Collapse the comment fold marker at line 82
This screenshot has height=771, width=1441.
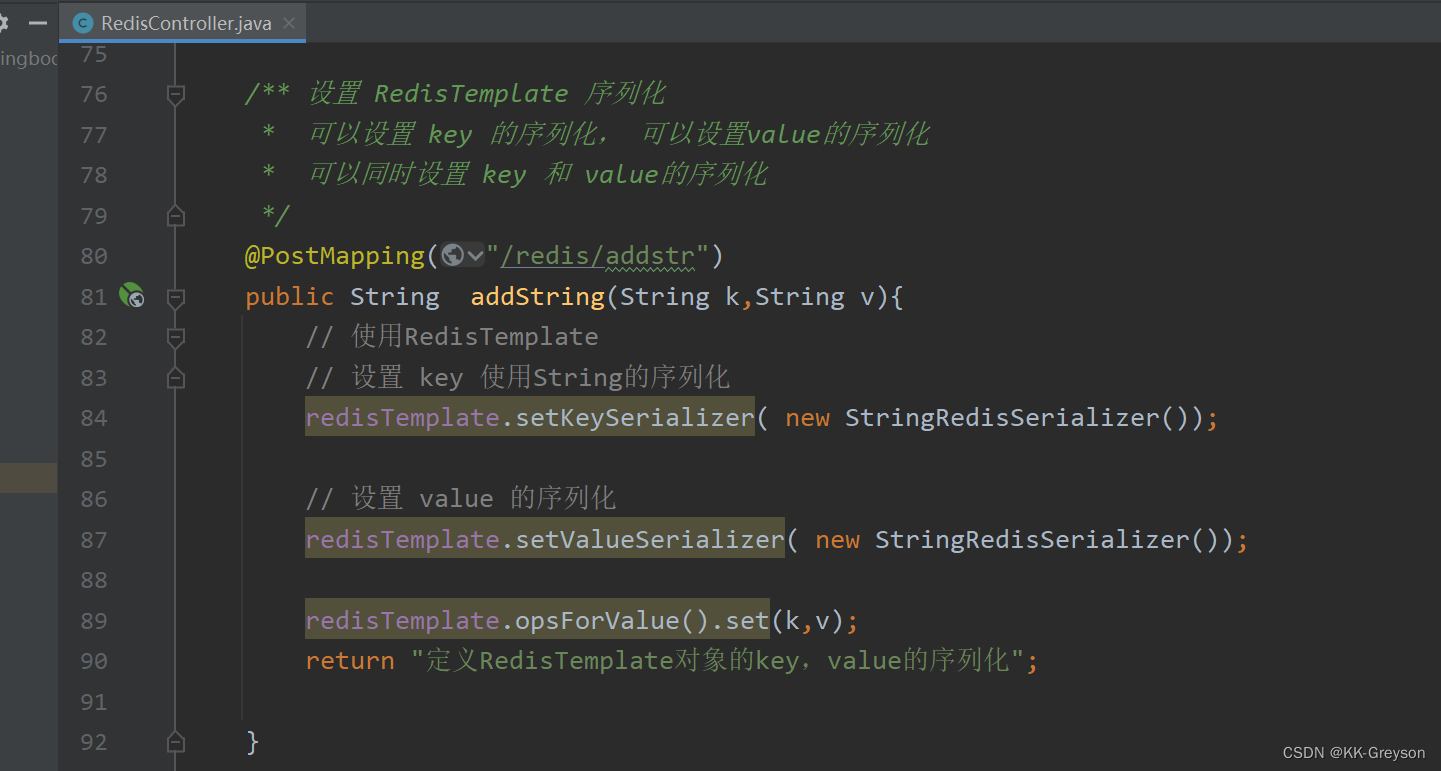click(176, 337)
